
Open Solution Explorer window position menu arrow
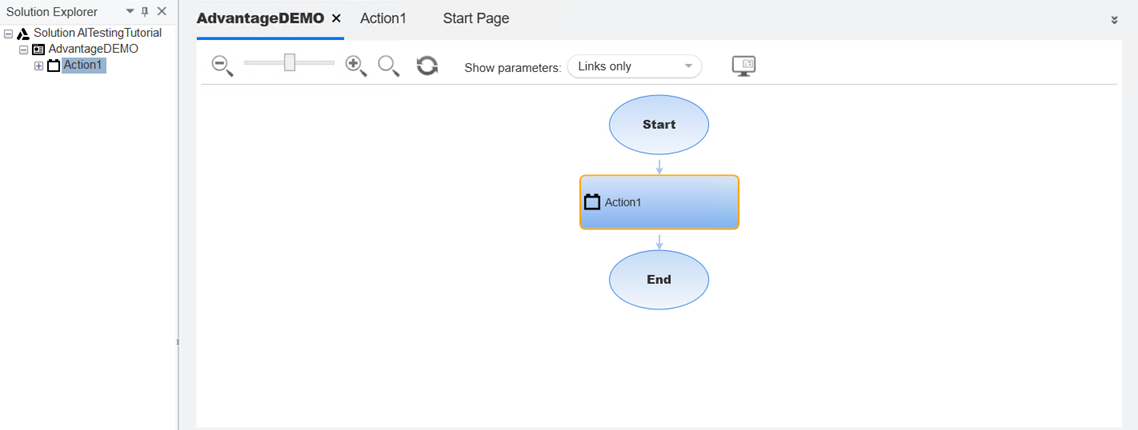pyautogui.click(x=129, y=12)
